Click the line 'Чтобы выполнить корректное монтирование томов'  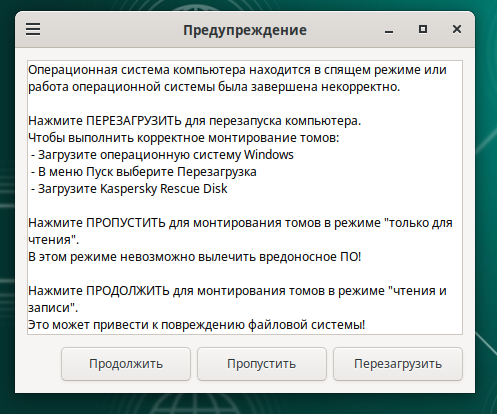point(183,138)
